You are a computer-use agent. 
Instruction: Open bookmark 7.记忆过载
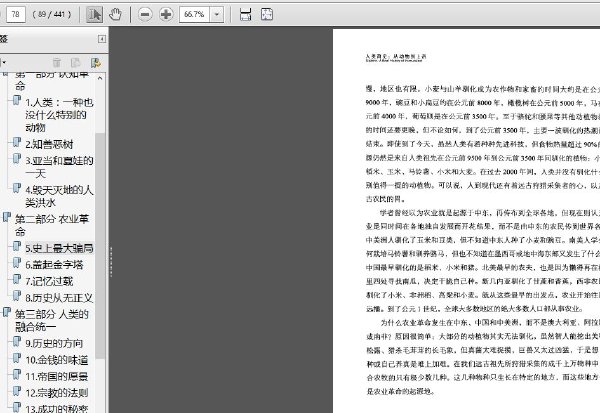click(x=49, y=281)
